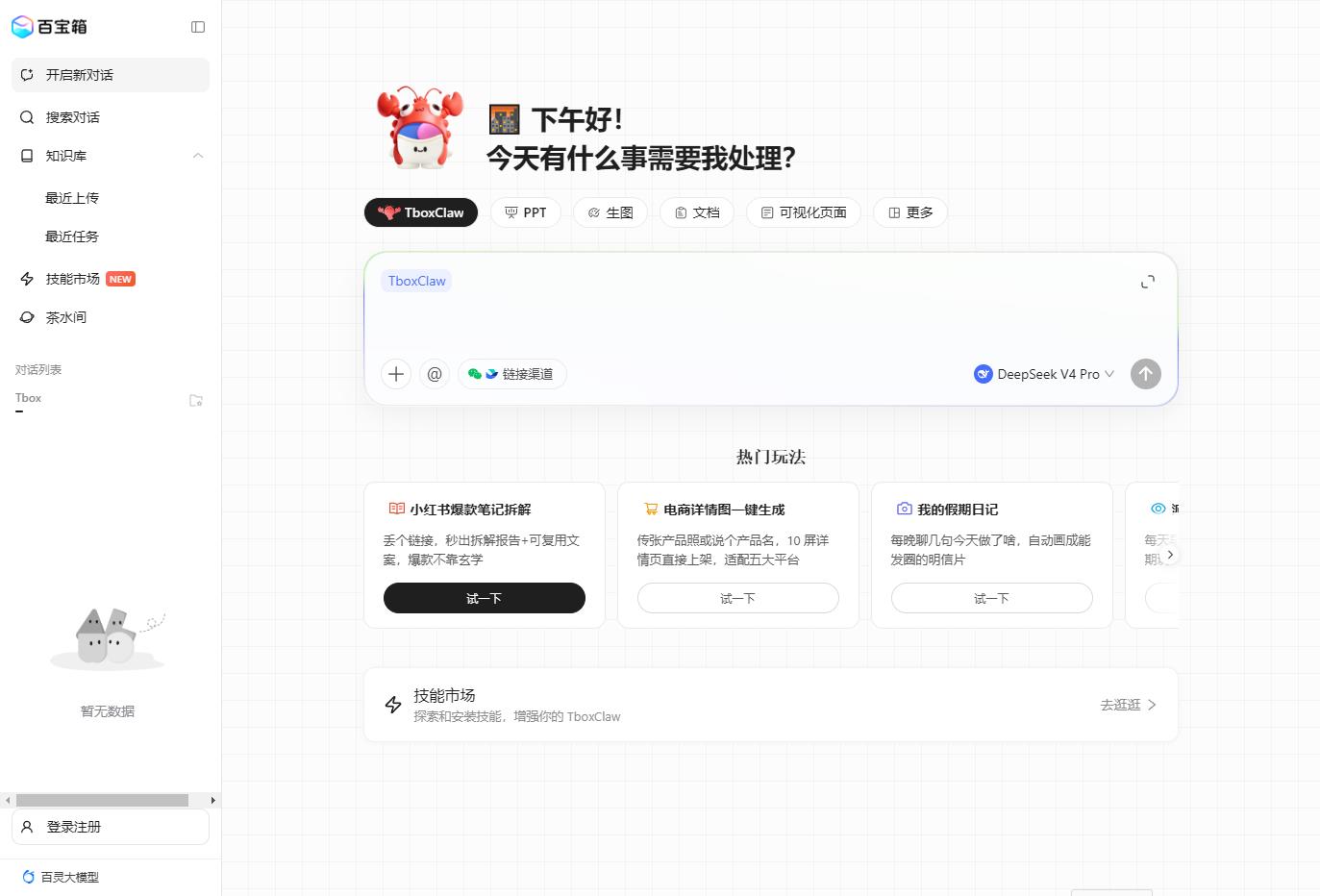The height and width of the screenshot is (896, 1320).
Task: Click the wave emoji image beside 下午好
Action: click(x=504, y=119)
